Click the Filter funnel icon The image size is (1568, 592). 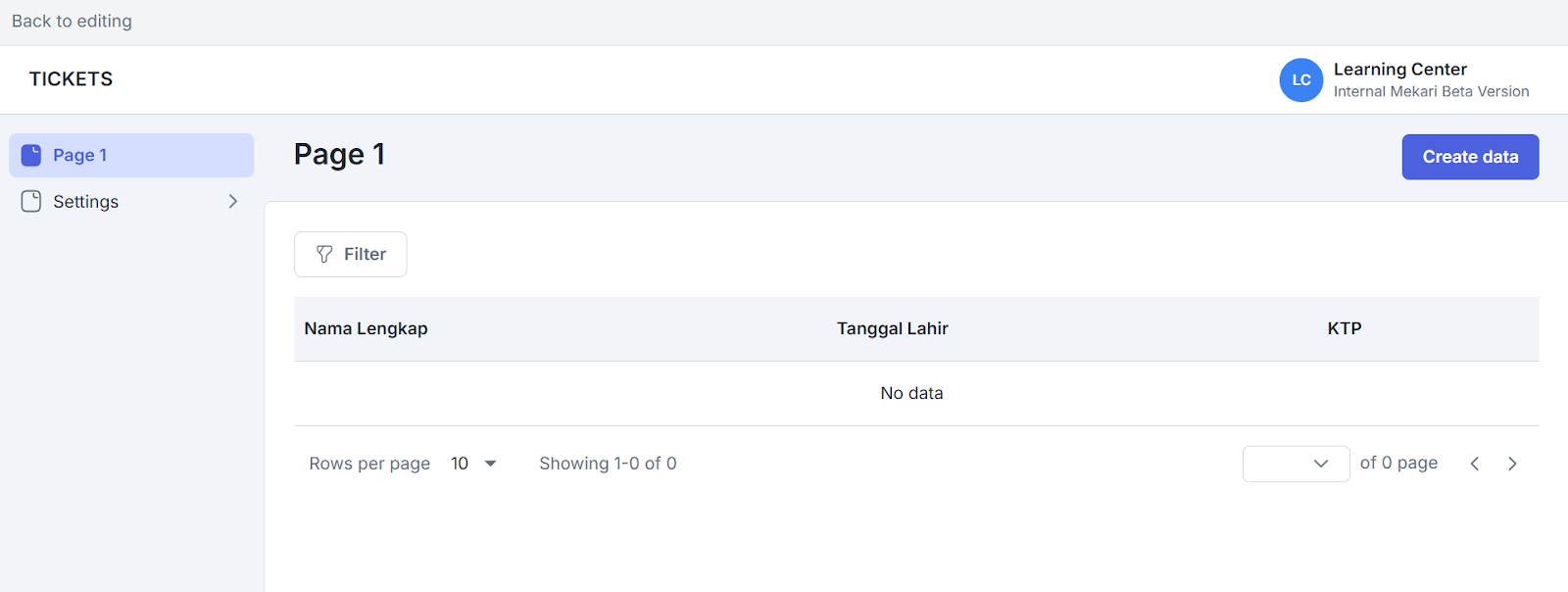(x=324, y=255)
